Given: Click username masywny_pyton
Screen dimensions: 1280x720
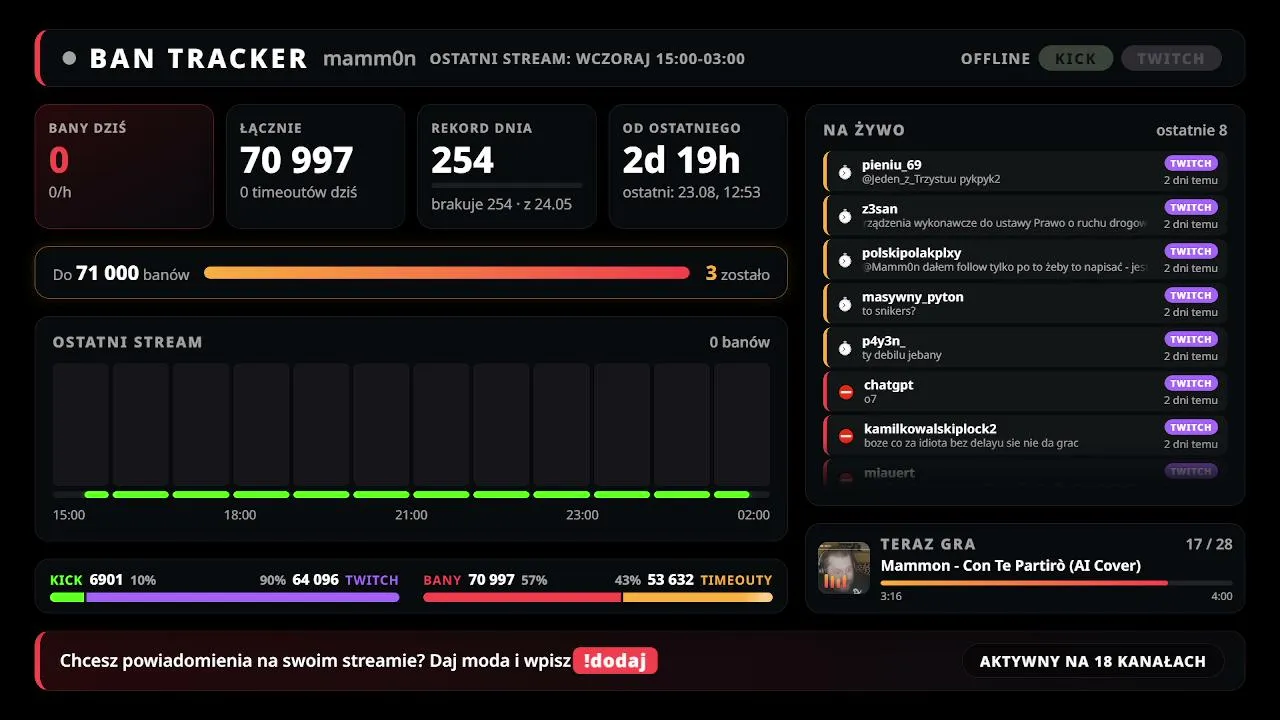Looking at the screenshot, I should tap(913, 297).
